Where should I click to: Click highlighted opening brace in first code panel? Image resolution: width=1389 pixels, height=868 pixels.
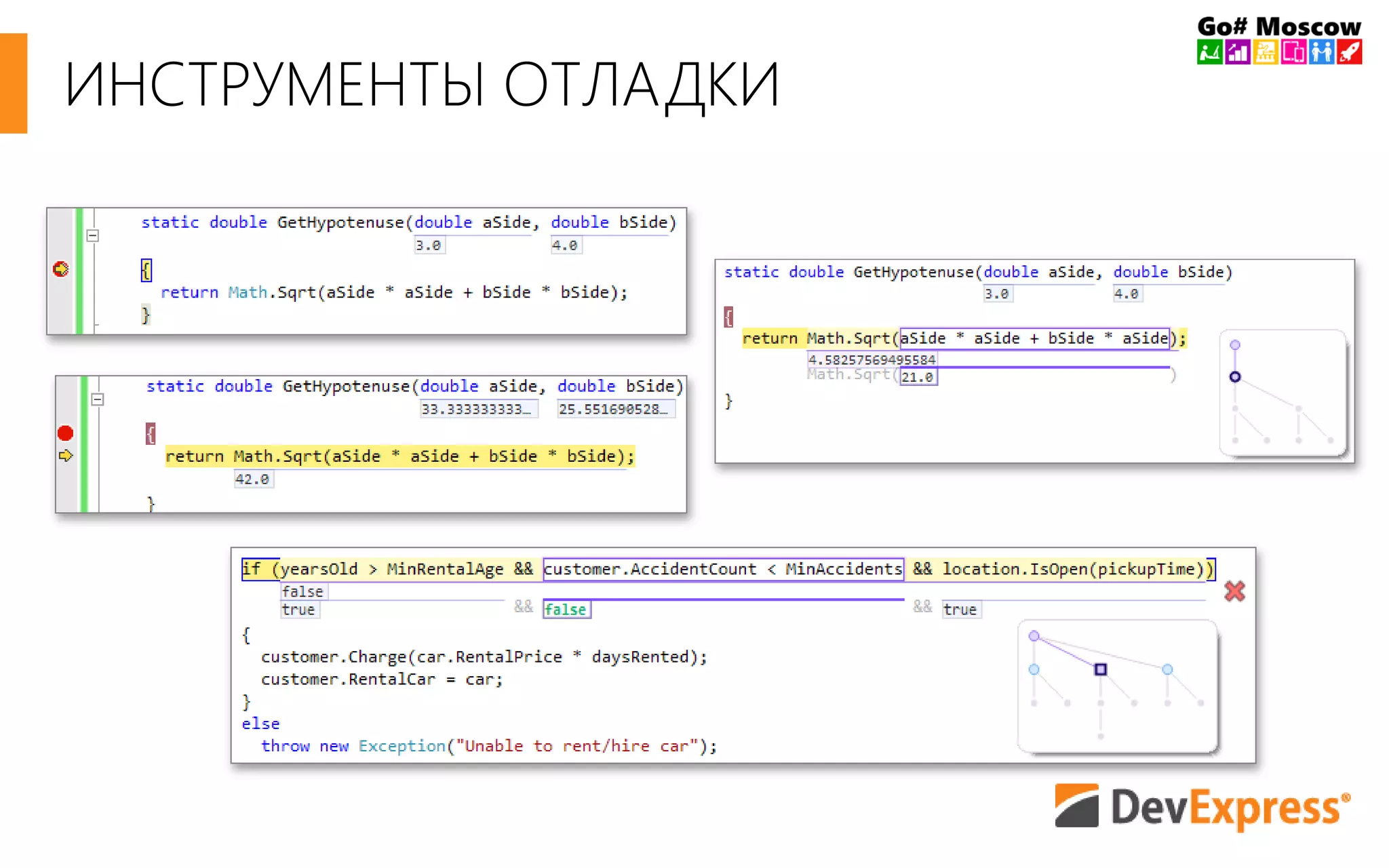[146, 270]
